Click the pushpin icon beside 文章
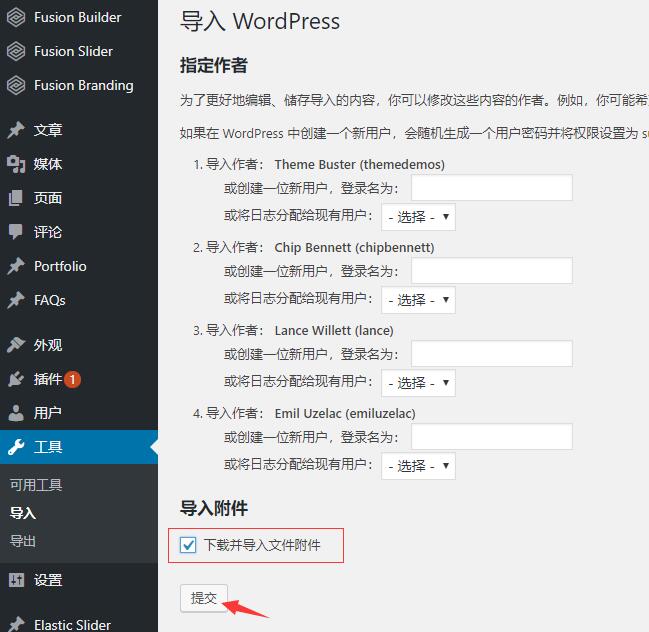 click(x=16, y=130)
